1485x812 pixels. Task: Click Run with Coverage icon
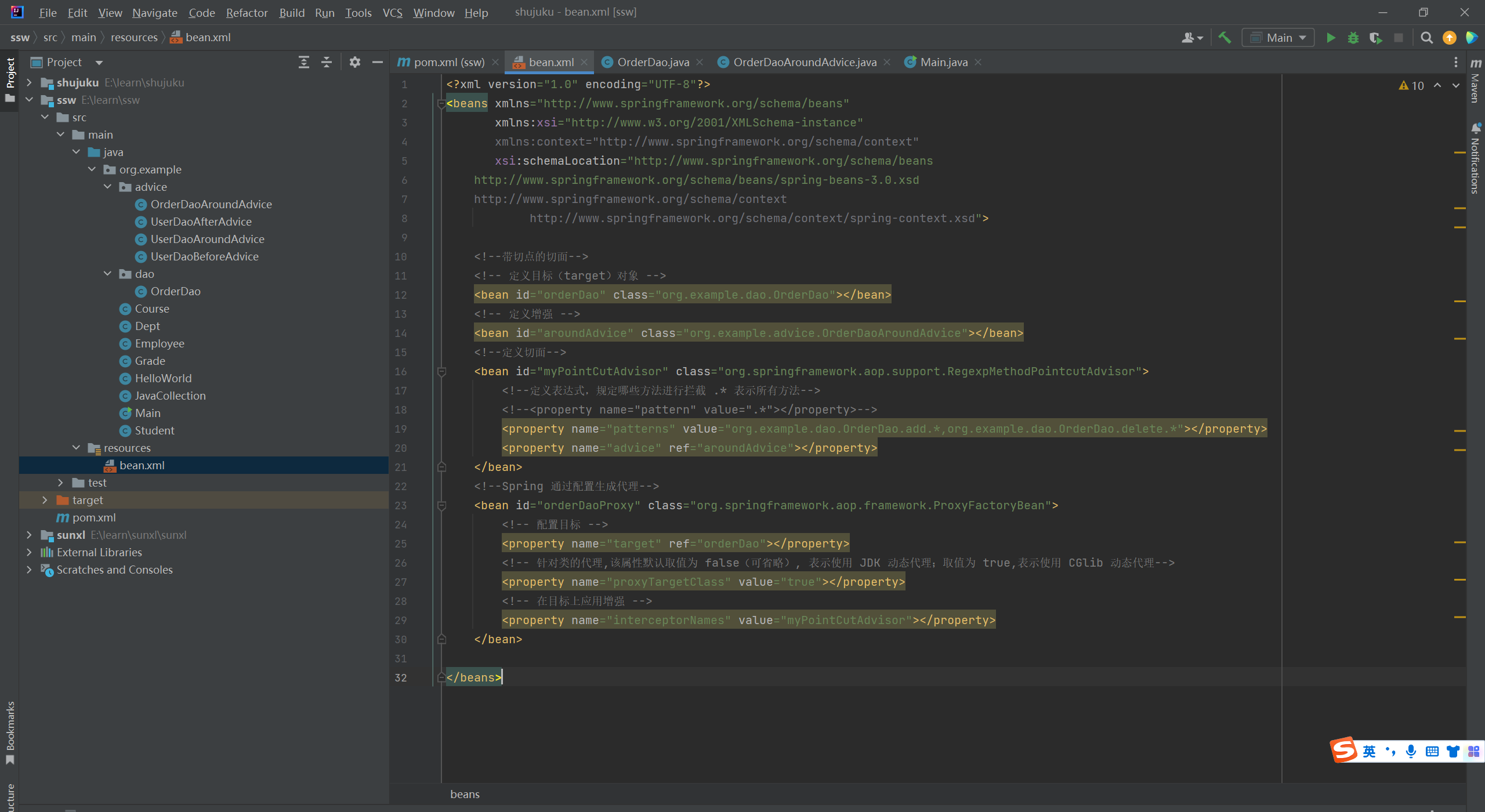[x=1375, y=38]
